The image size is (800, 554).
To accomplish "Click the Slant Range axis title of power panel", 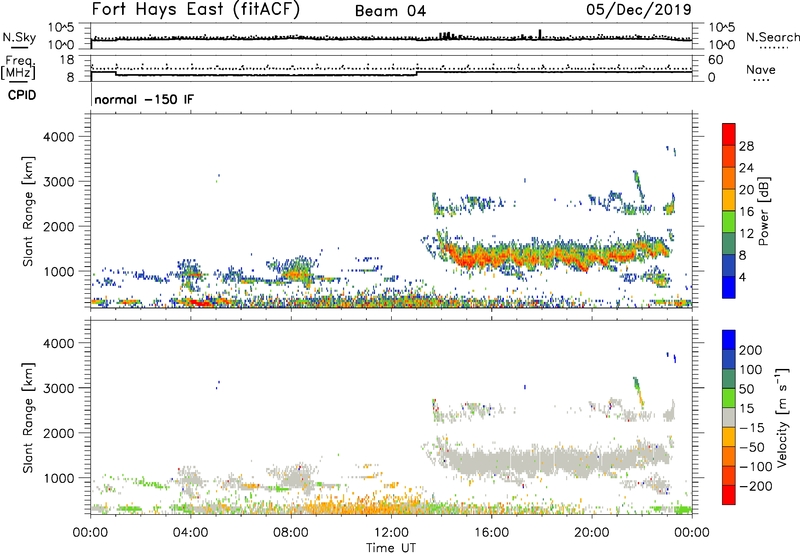I will (28, 211).
